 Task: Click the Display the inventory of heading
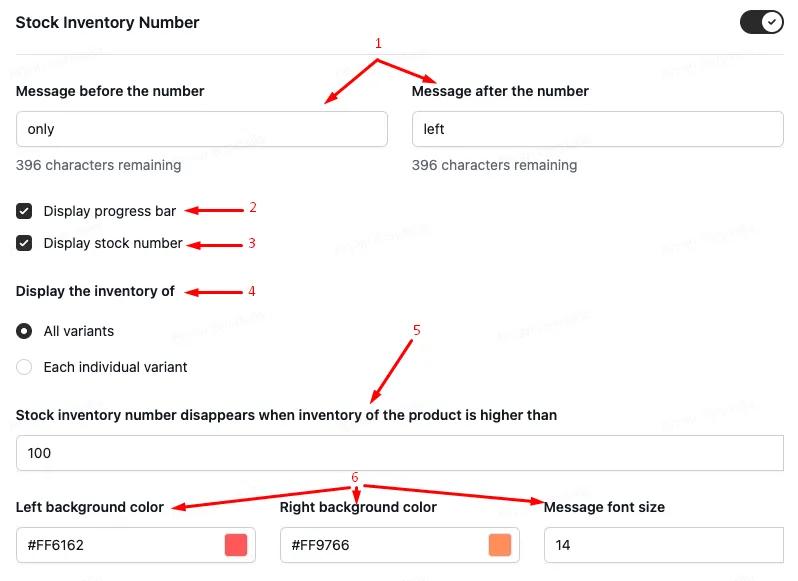coord(95,291)
